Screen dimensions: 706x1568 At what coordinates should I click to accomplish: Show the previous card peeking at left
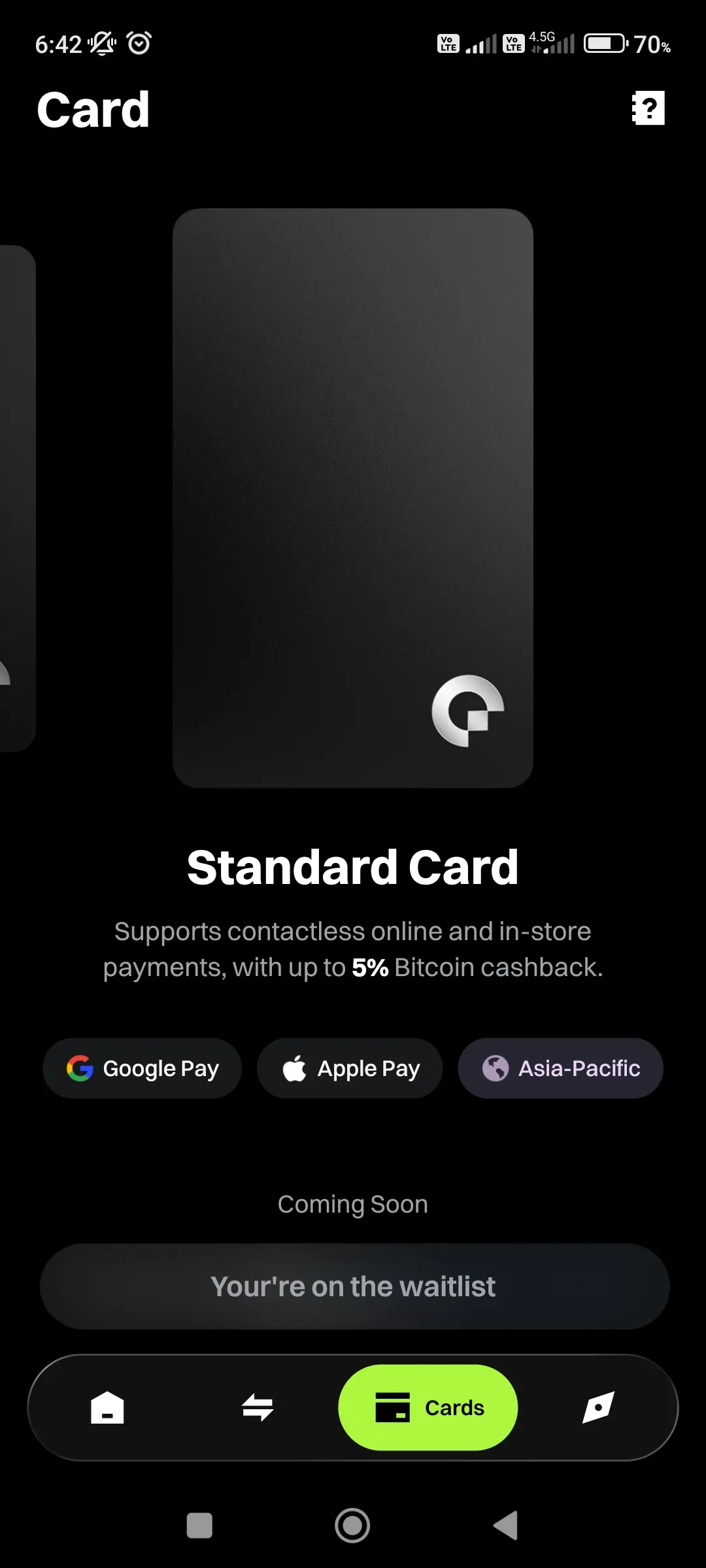(x=16, y=498)
